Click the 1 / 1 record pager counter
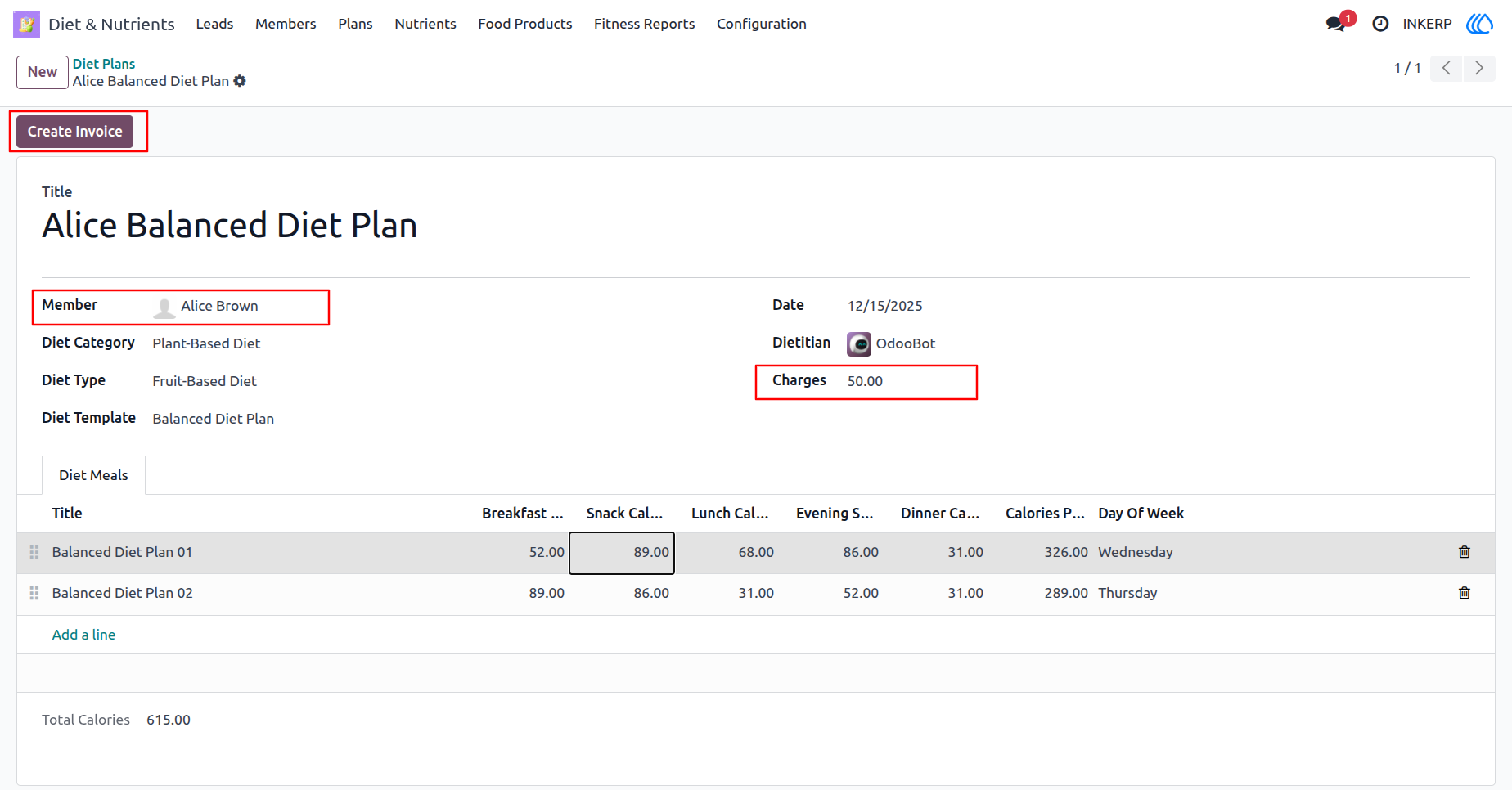Image resolution: width=1512 pixels, height=790 pixels. click(x=1407, y=69)
